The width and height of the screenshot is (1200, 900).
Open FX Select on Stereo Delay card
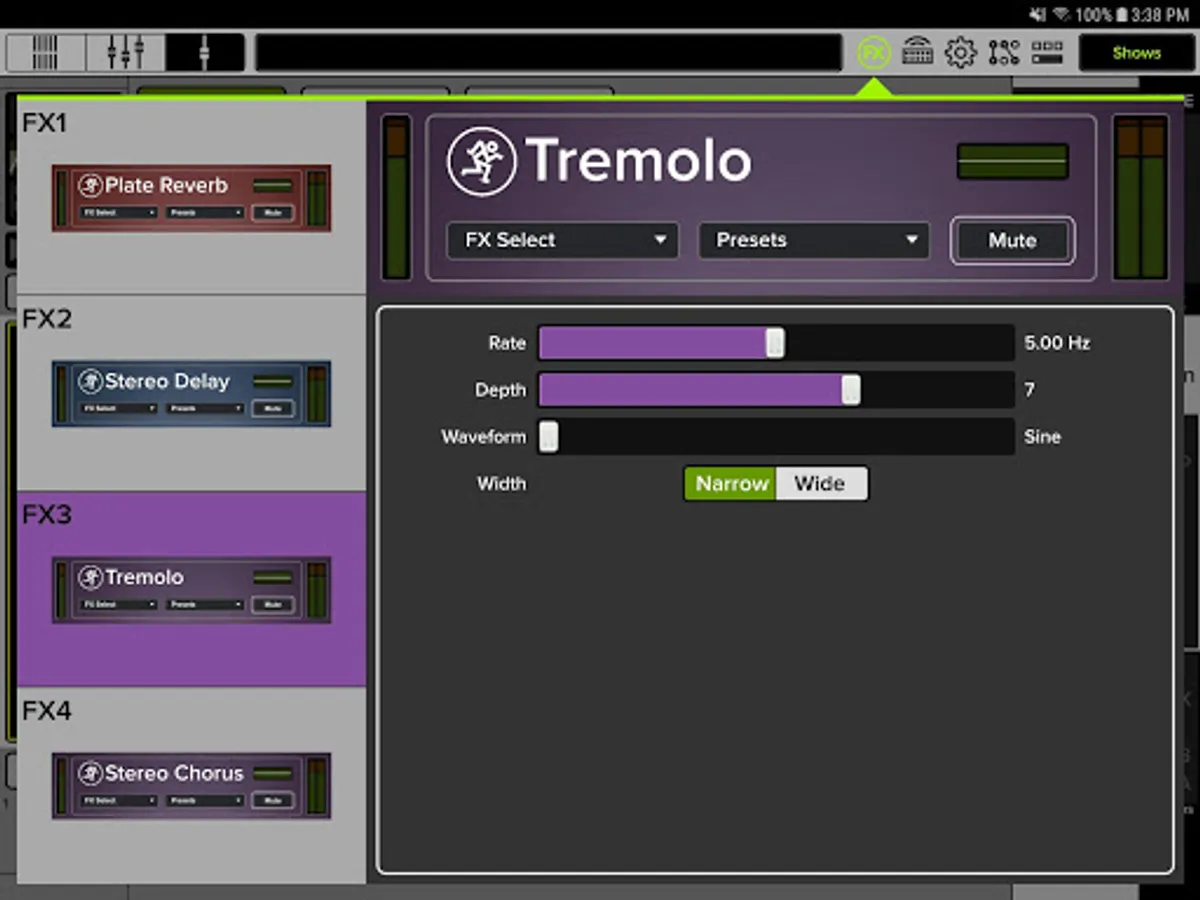[119, 409]
